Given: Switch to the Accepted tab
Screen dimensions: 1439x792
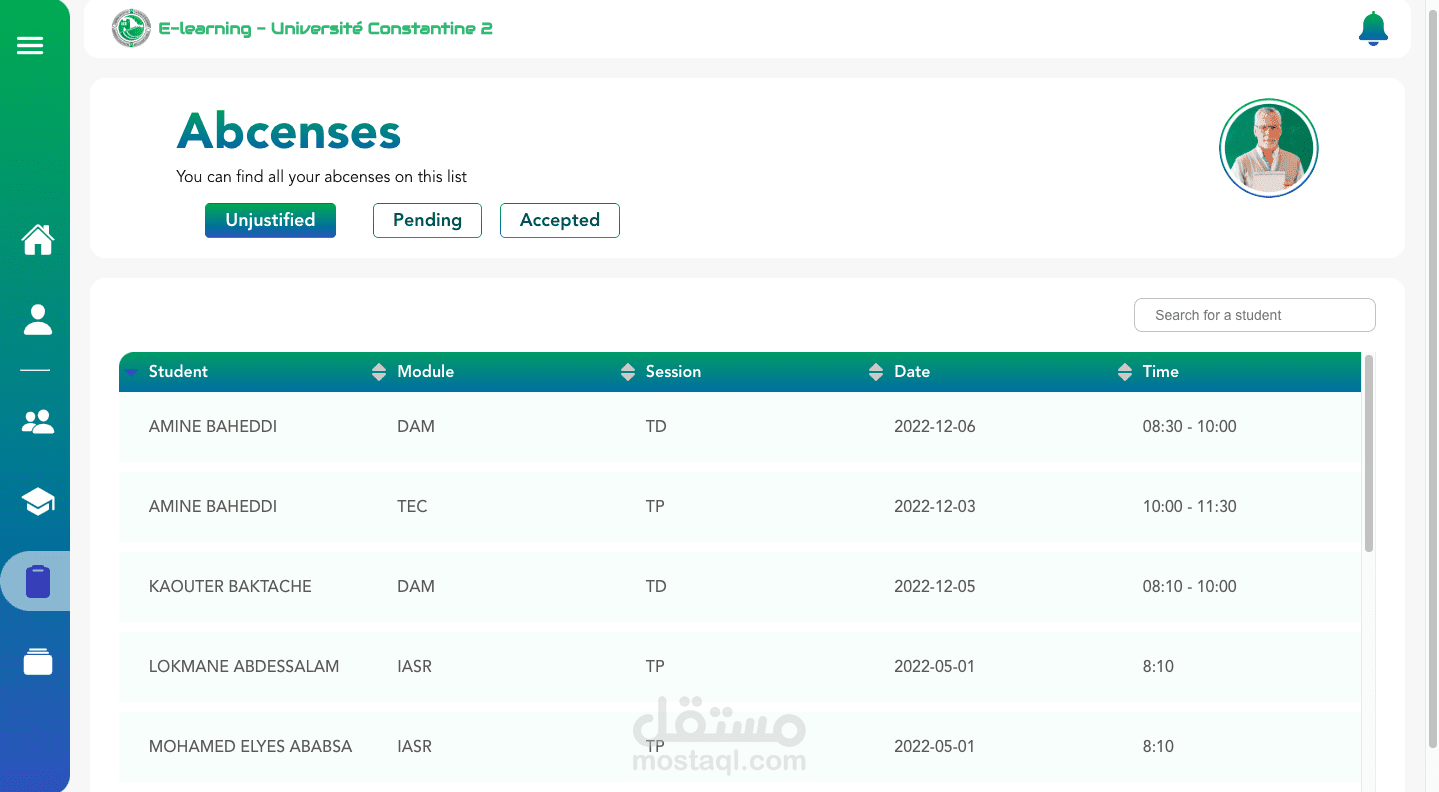Looking at the screenshot, I should click(x=560, y=220).
